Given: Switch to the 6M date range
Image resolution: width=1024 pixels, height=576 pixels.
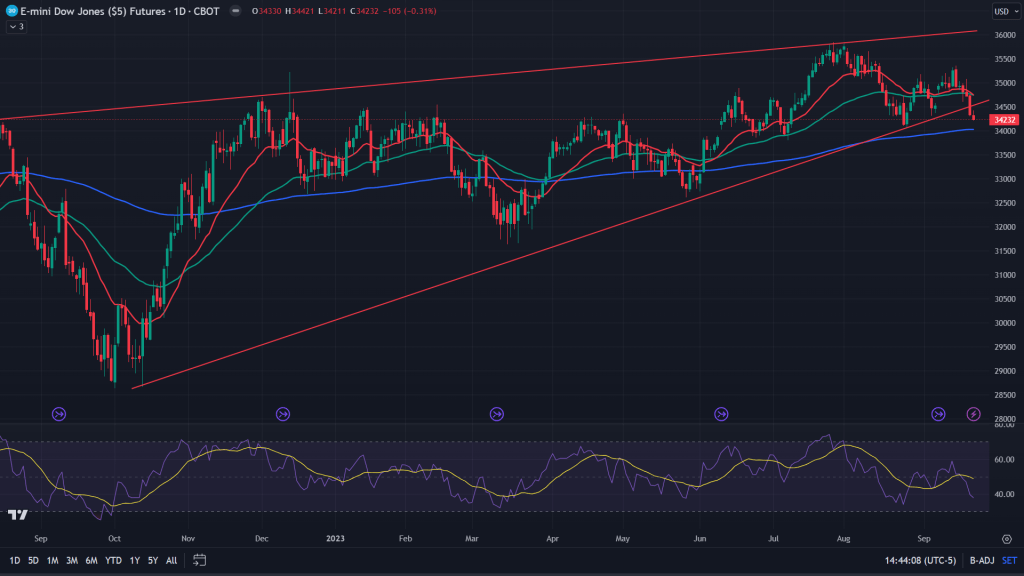Looking at the screenshot, I should tap(91, 560).
